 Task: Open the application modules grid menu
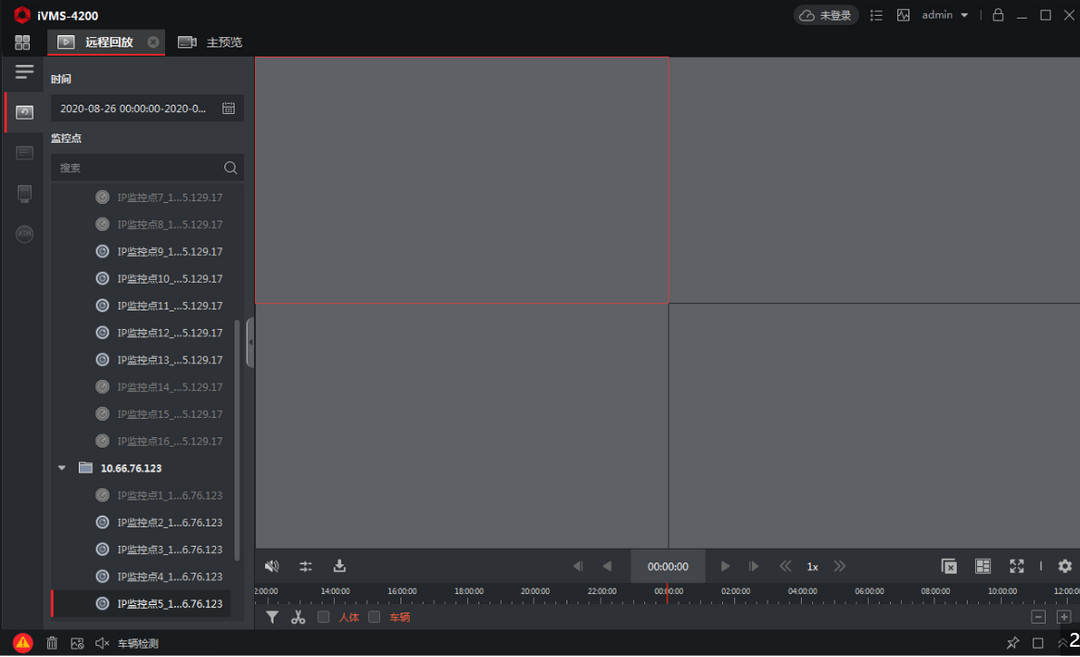pos(21,41)
